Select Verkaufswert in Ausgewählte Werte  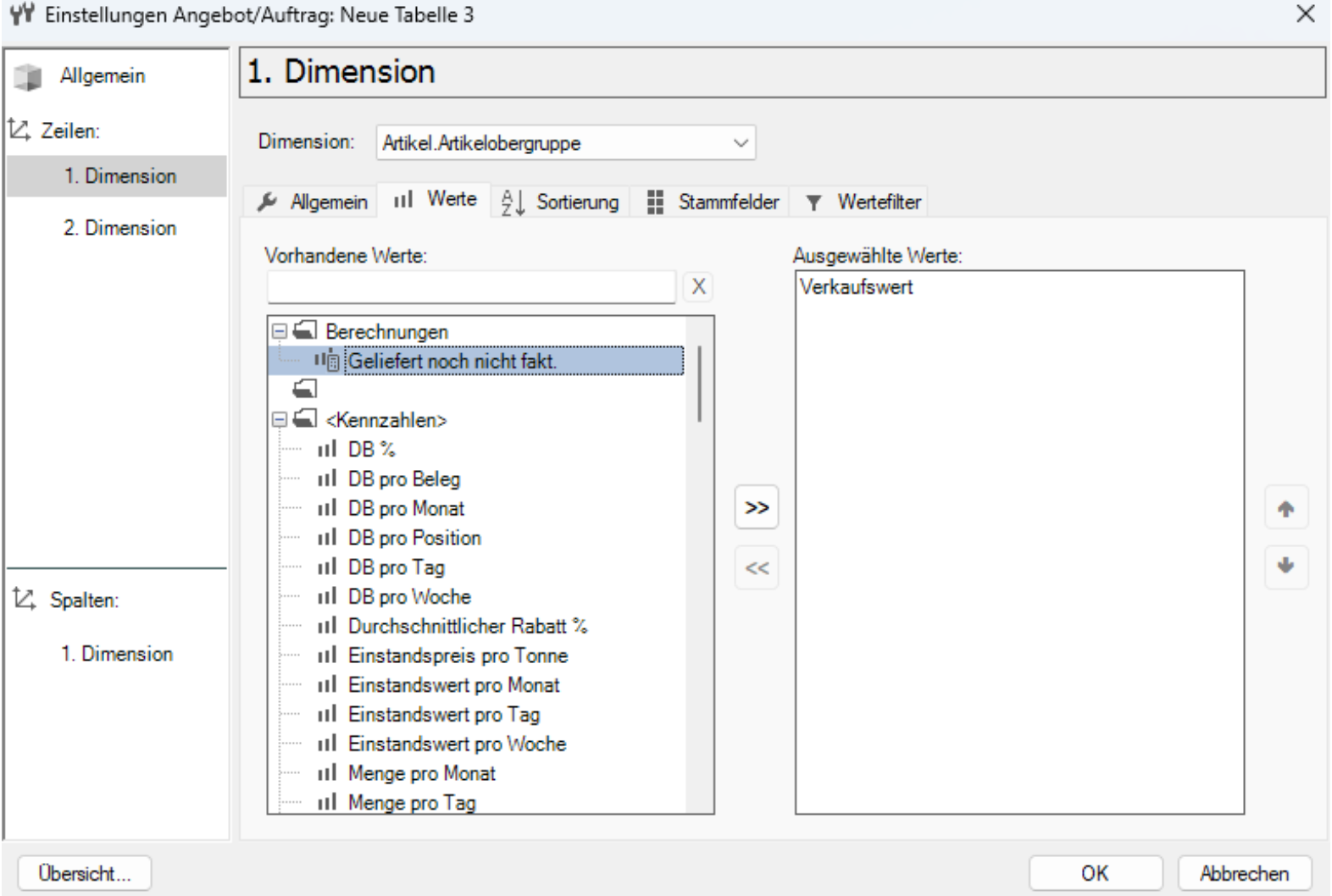pyautogui.click(x=856, y=287)
